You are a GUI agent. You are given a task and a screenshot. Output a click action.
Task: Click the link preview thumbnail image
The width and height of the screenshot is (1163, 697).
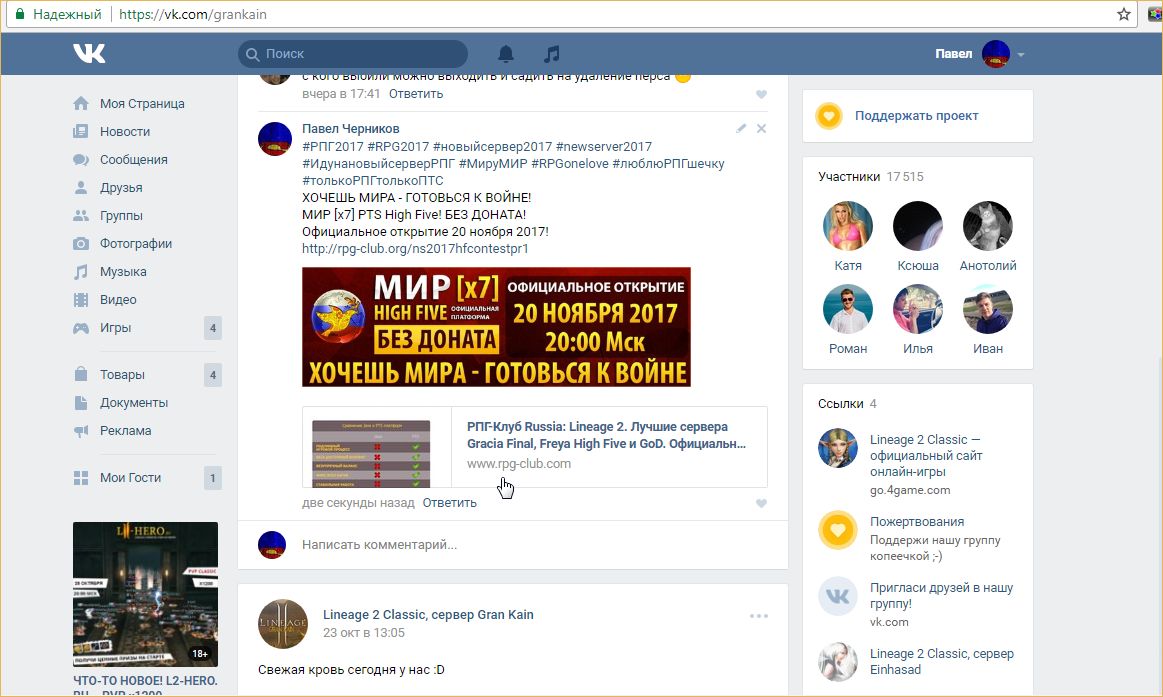372,453
